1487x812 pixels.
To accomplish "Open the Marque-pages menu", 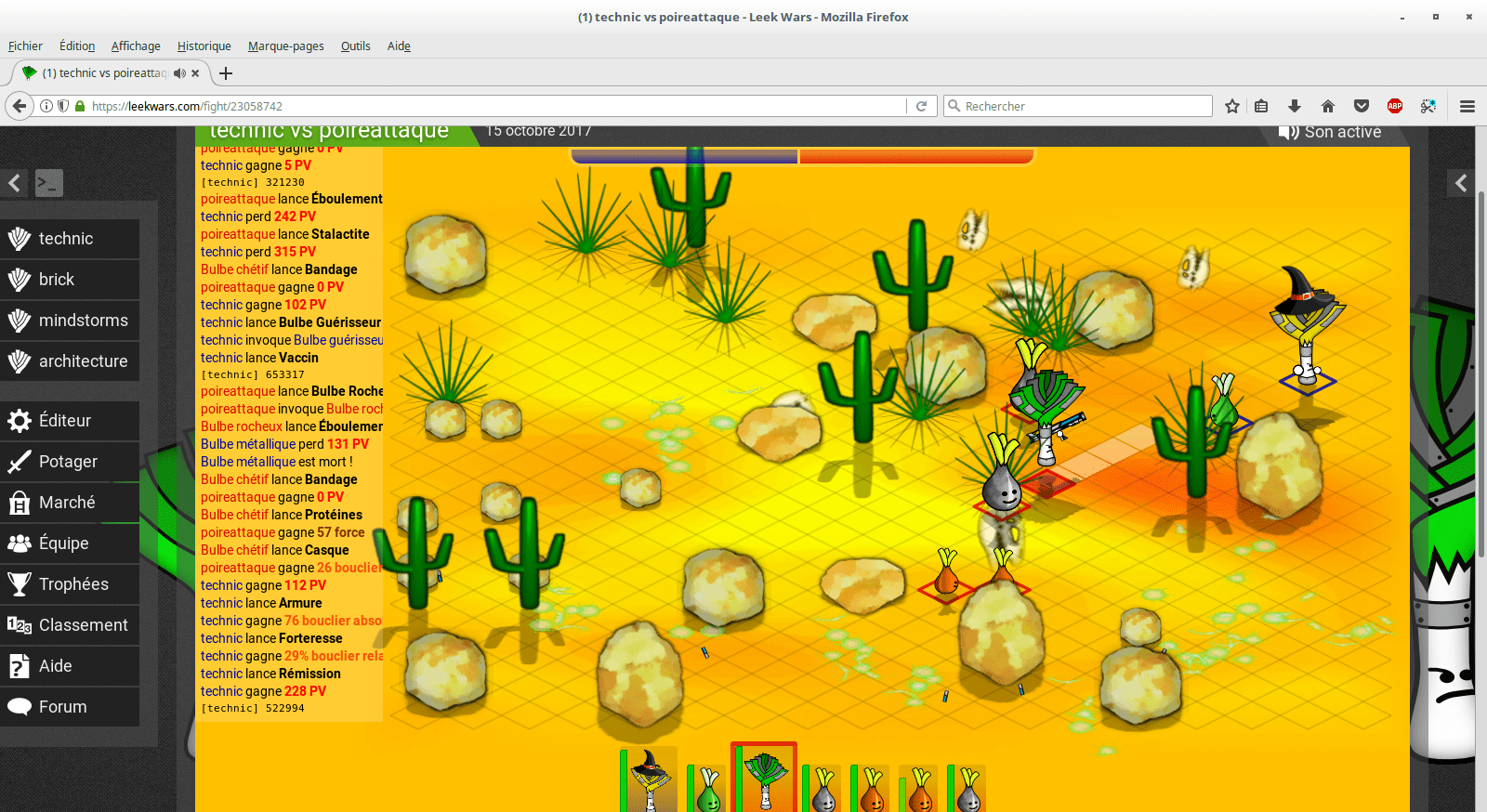I will pyautogui.click(x=285, y=46).
